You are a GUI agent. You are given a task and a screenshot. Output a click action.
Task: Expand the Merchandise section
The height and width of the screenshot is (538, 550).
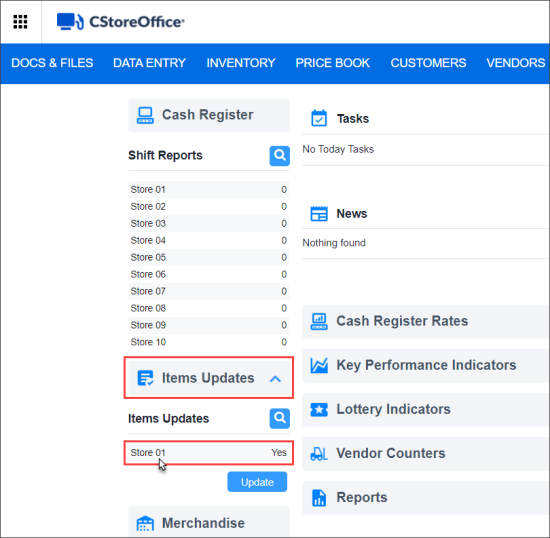[209, 522]
